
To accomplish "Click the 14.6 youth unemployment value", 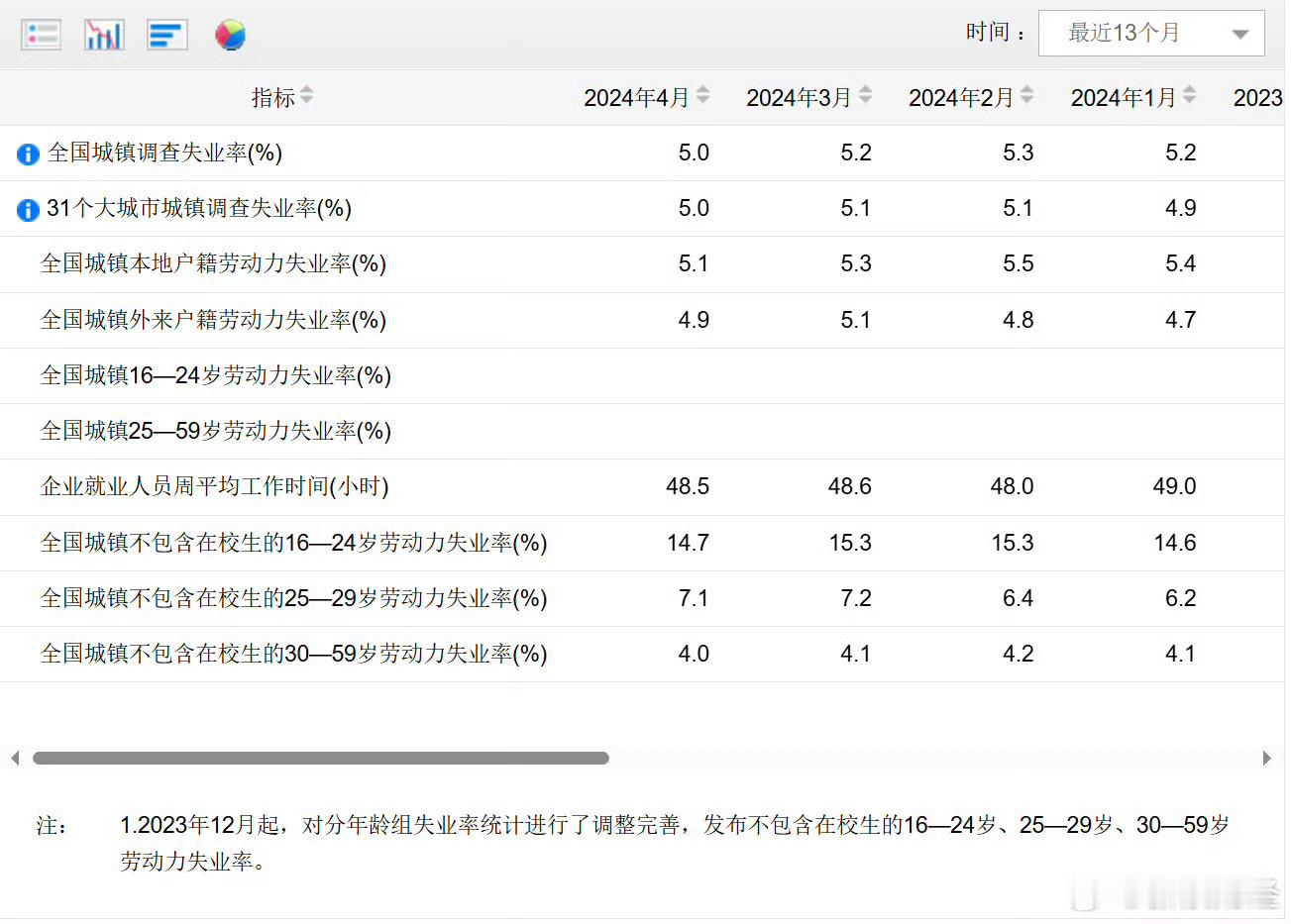I will [1174, 543].
